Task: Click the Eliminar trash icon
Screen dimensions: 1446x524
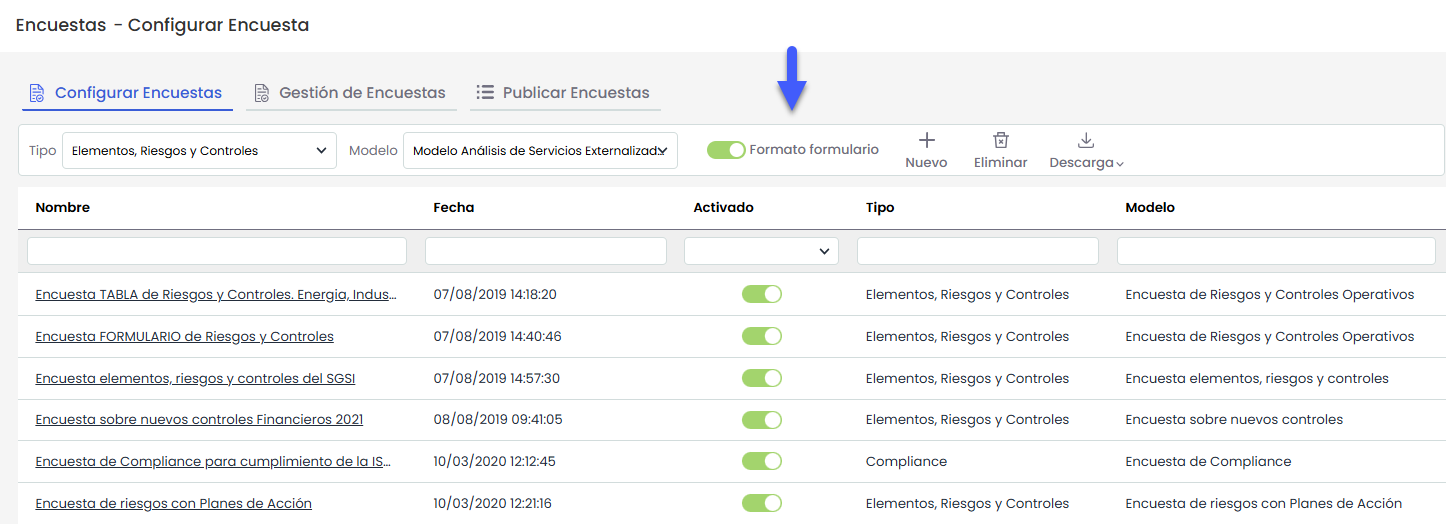Action: [x=1000, y=141]
